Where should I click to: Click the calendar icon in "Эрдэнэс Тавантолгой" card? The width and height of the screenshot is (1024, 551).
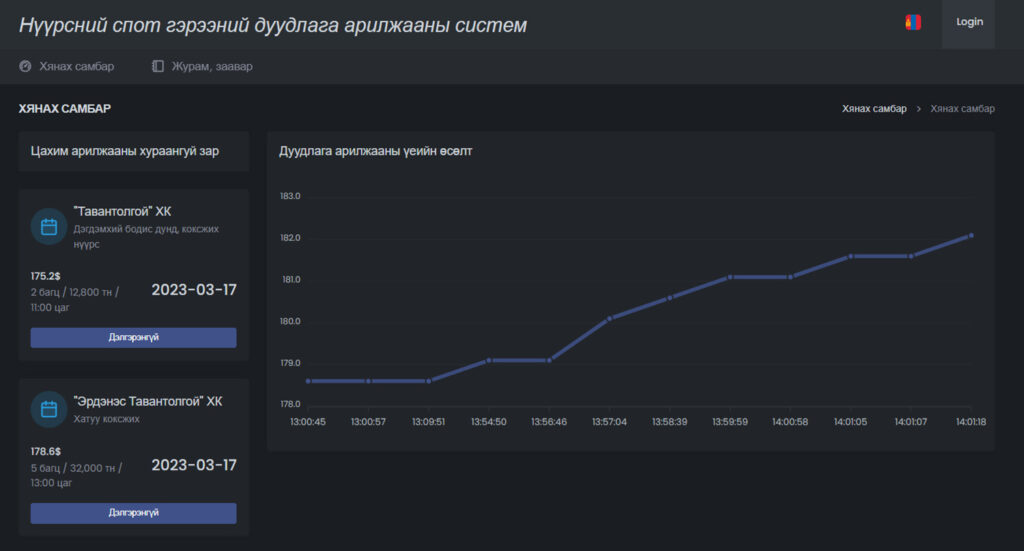(x=49, y=409)
